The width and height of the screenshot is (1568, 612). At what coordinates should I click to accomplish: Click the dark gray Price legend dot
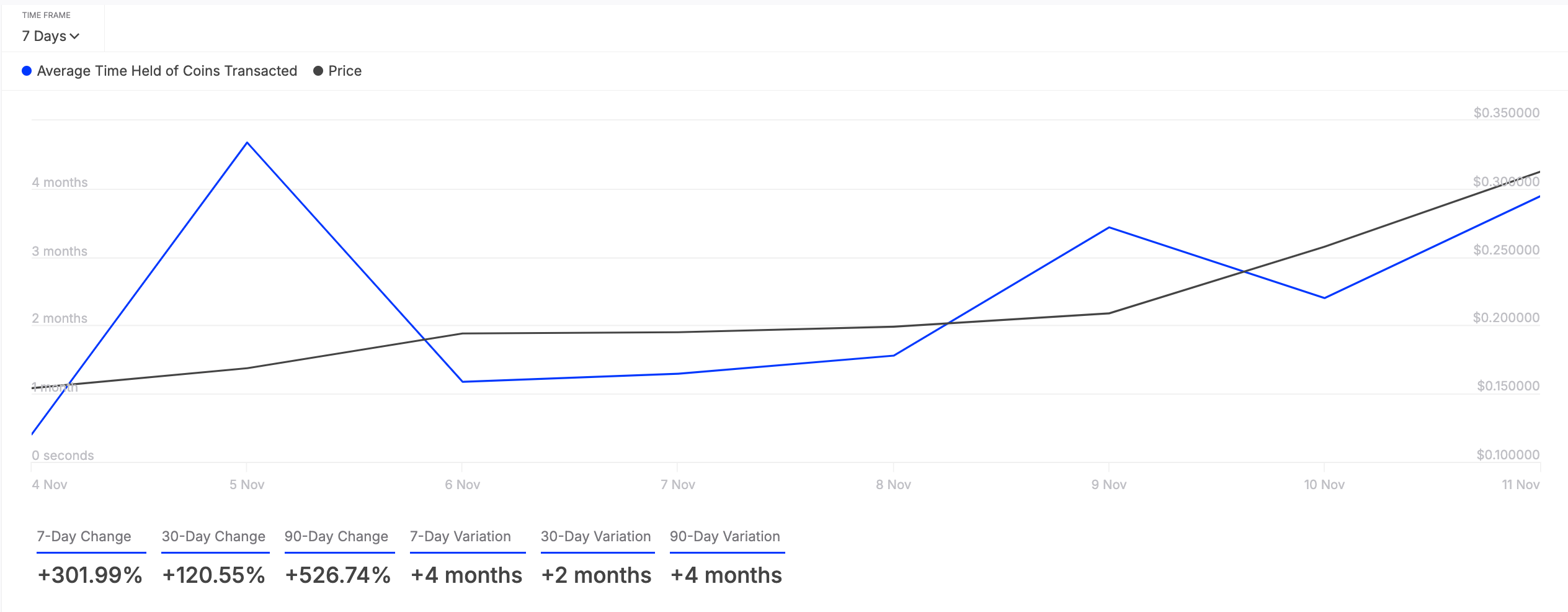pyautogui.click(x=318, y=71)
